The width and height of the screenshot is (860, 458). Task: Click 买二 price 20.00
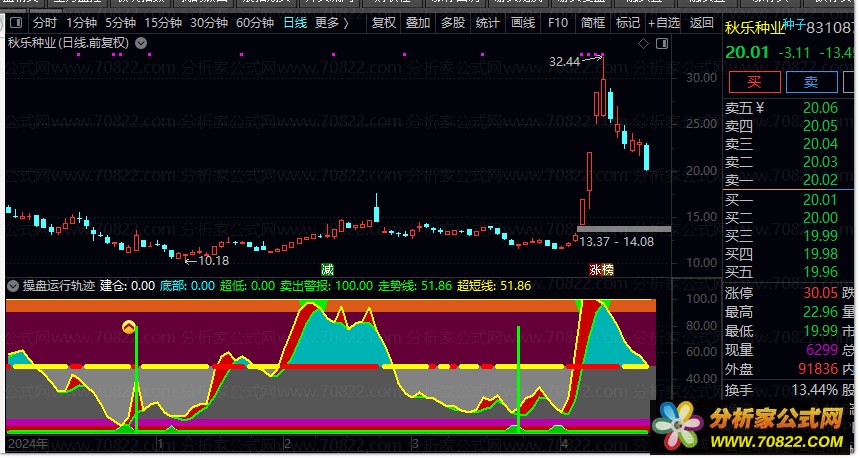820,218
